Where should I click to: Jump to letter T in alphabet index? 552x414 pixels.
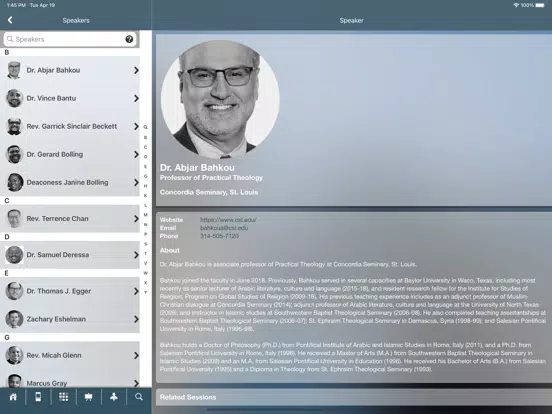(x=145, y=254)
